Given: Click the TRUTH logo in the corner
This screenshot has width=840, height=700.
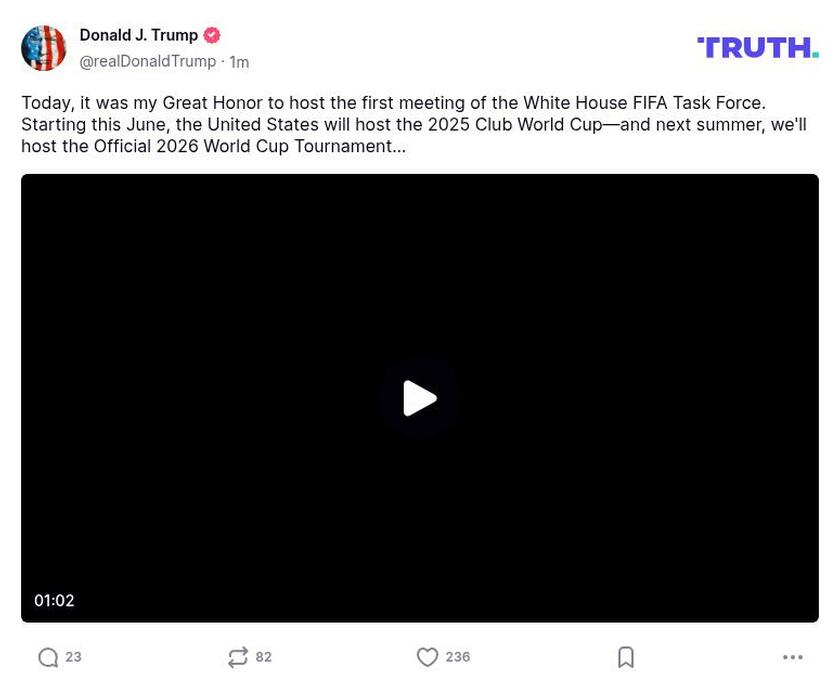Looking at the screenshot, I should click(758, 46).
